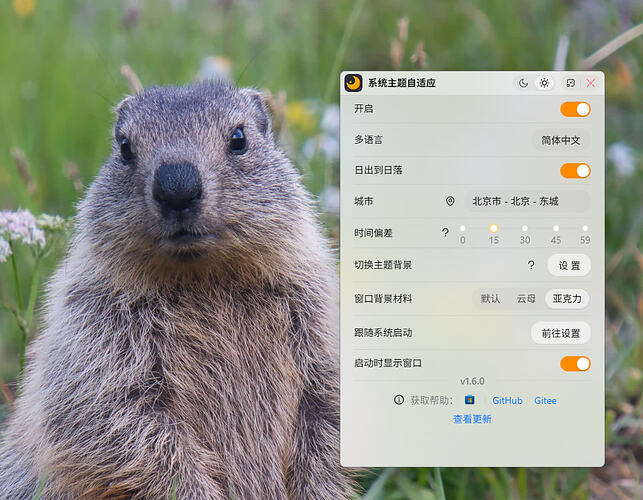Select 默认 window background material

pos(490,299)
